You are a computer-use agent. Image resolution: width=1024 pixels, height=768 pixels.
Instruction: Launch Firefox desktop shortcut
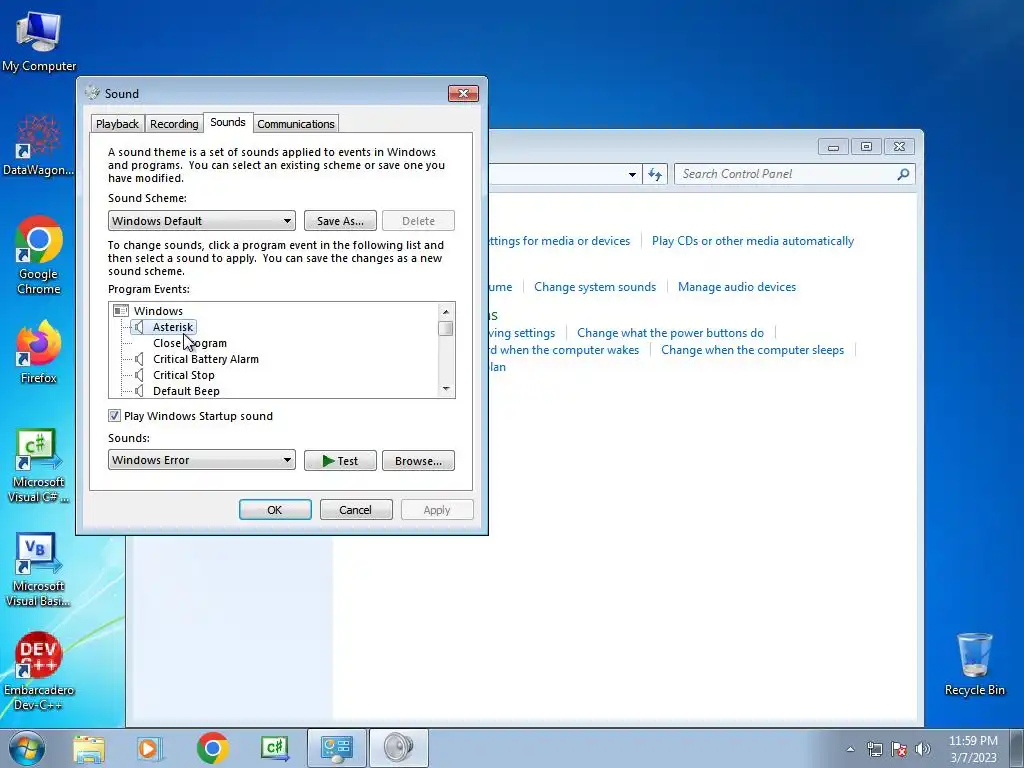pos(39,351)
